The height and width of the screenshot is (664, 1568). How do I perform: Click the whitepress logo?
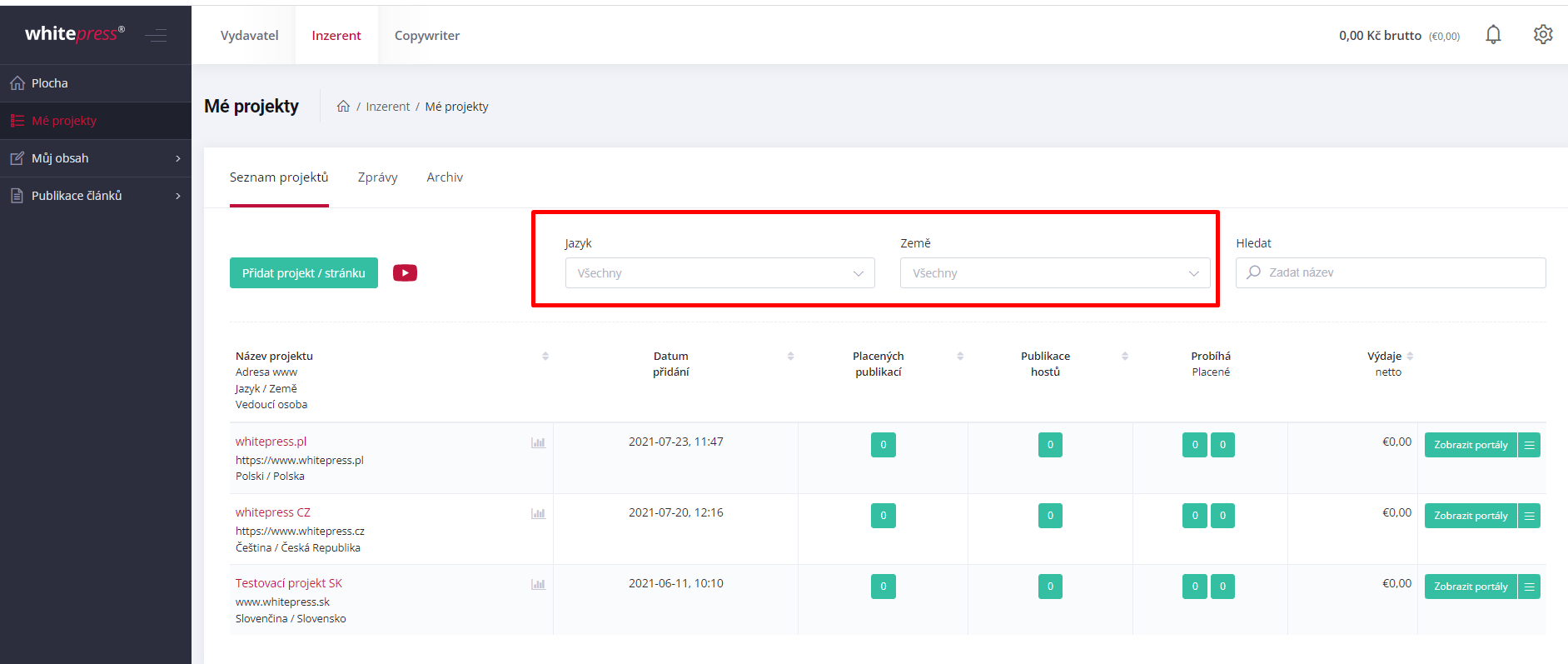(x=75, y=33)
